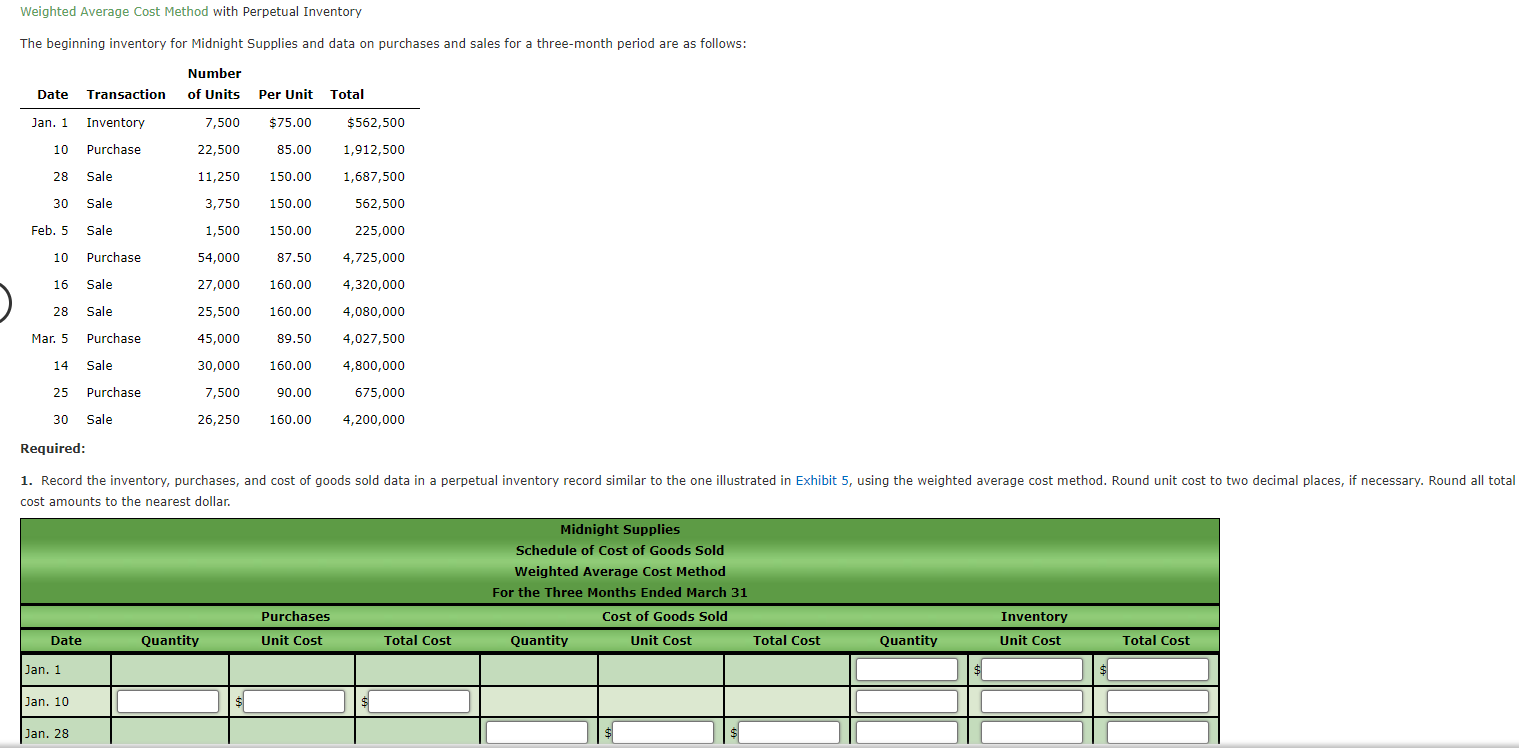Click the Jan. 1 Inventory Total Cost field
The height and width of the screenshot is (755, 1519).
[1159, 669]
